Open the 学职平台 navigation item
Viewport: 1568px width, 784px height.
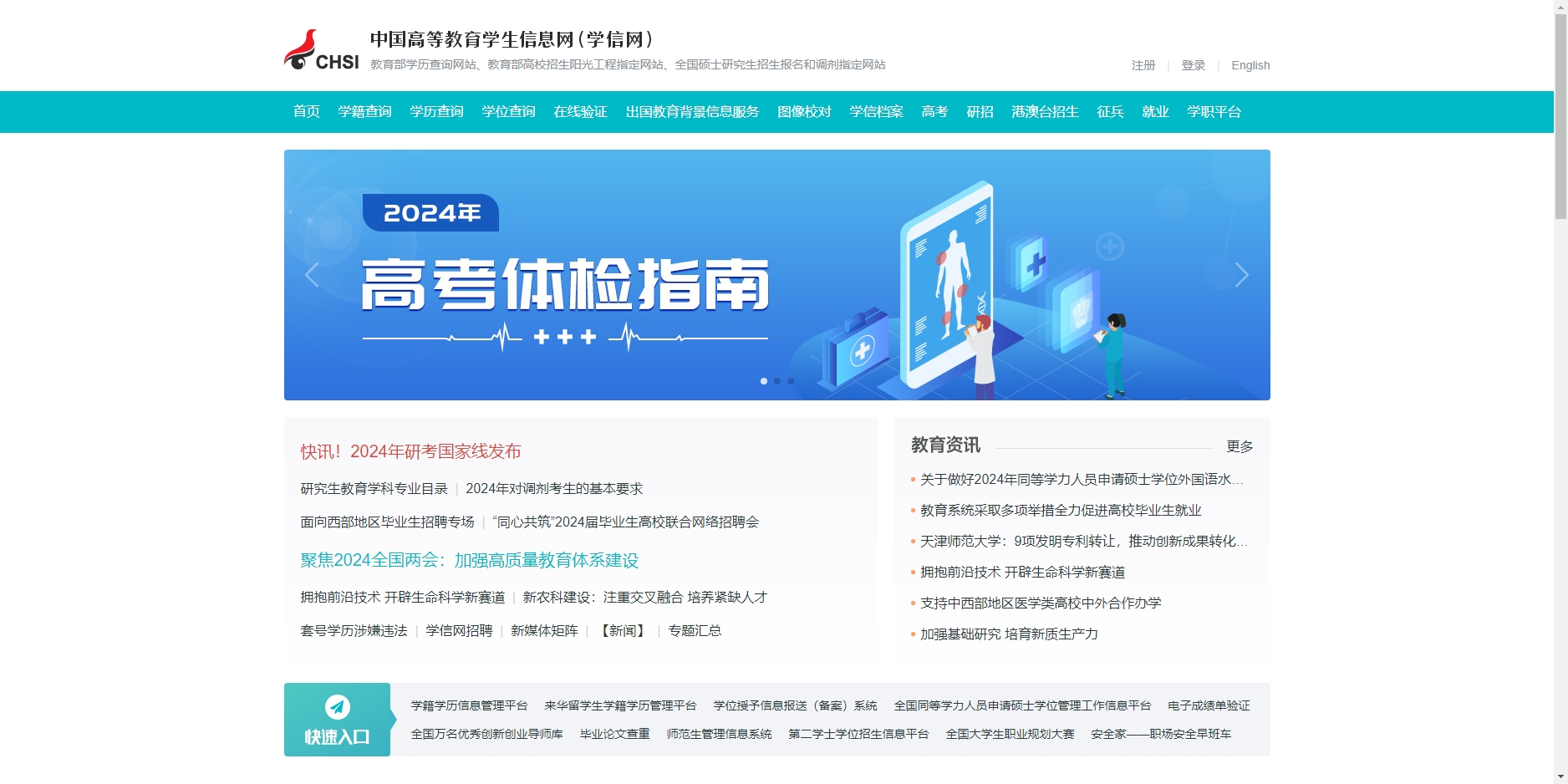coord(1214,111)
